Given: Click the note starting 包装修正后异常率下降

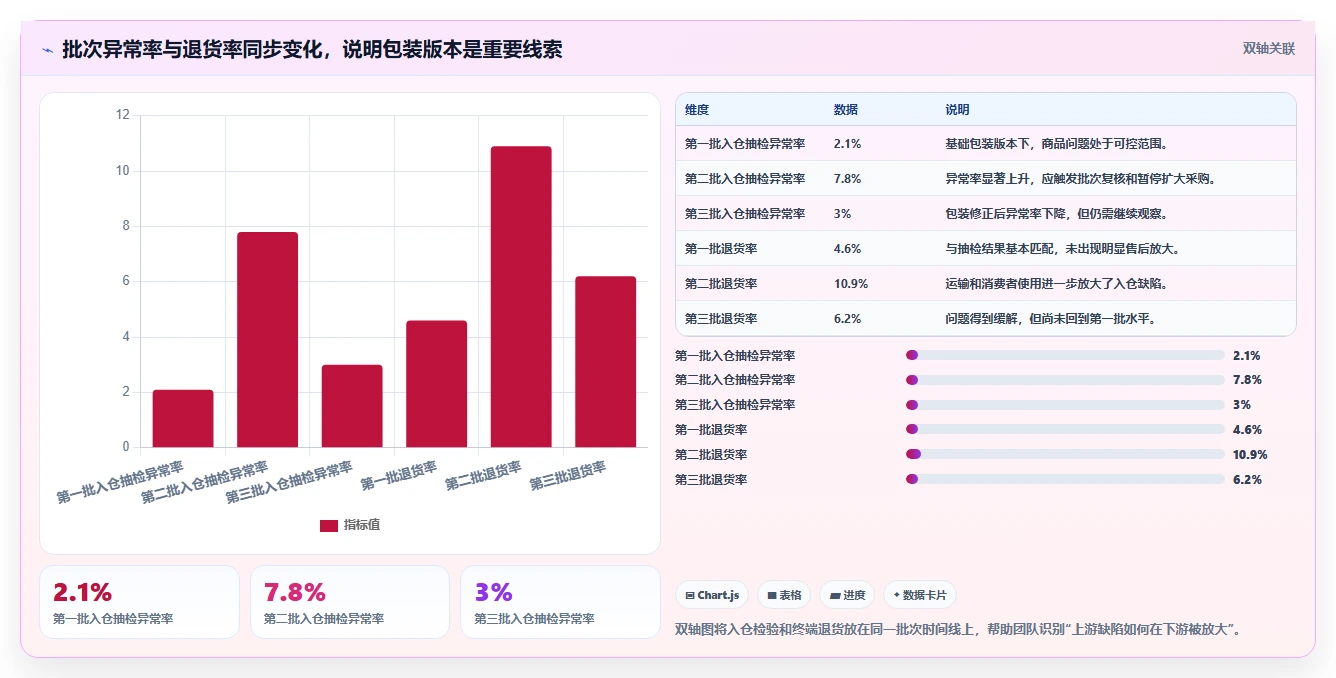Looking at the screenshot, I should pos(1056,214).
